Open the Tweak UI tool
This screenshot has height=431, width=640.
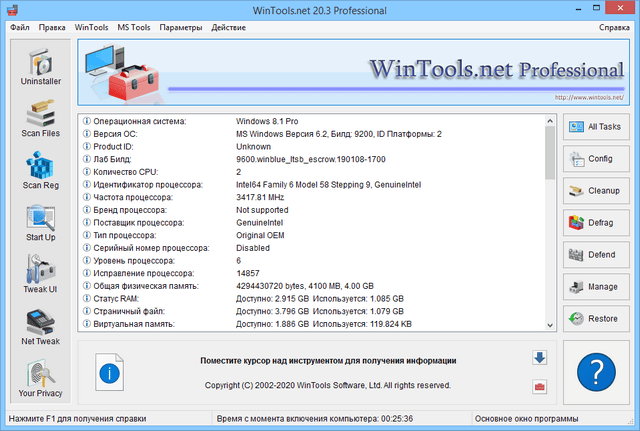pyautogui.click(x=40, y=274)
